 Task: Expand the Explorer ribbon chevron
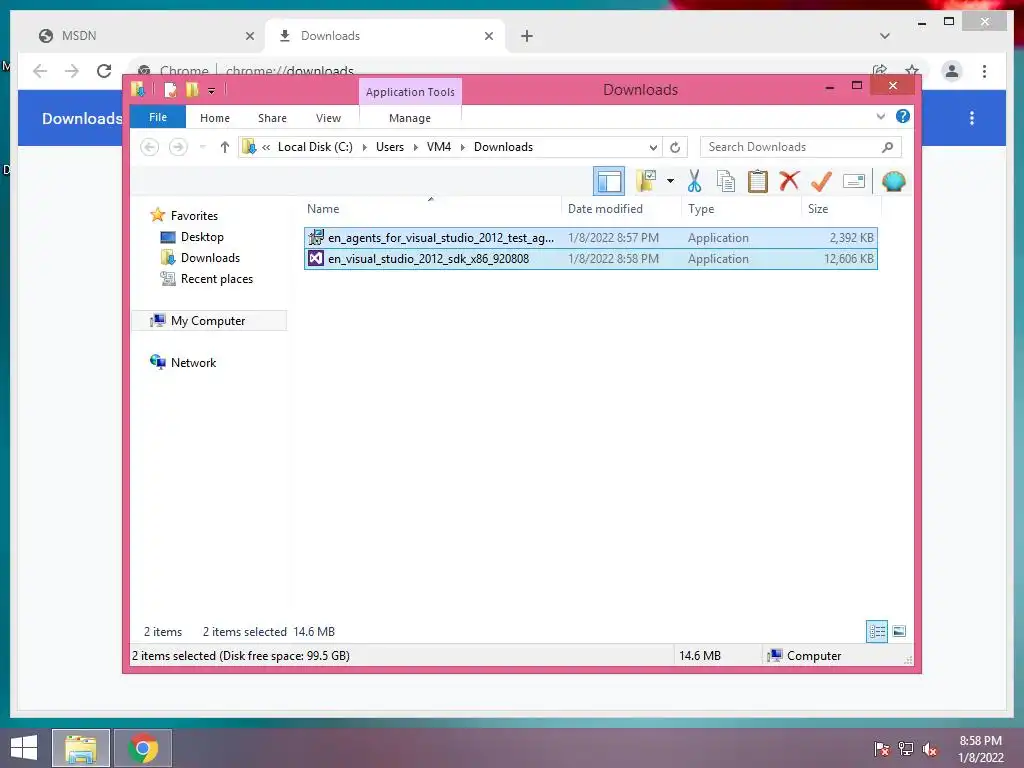click(880, 116)
